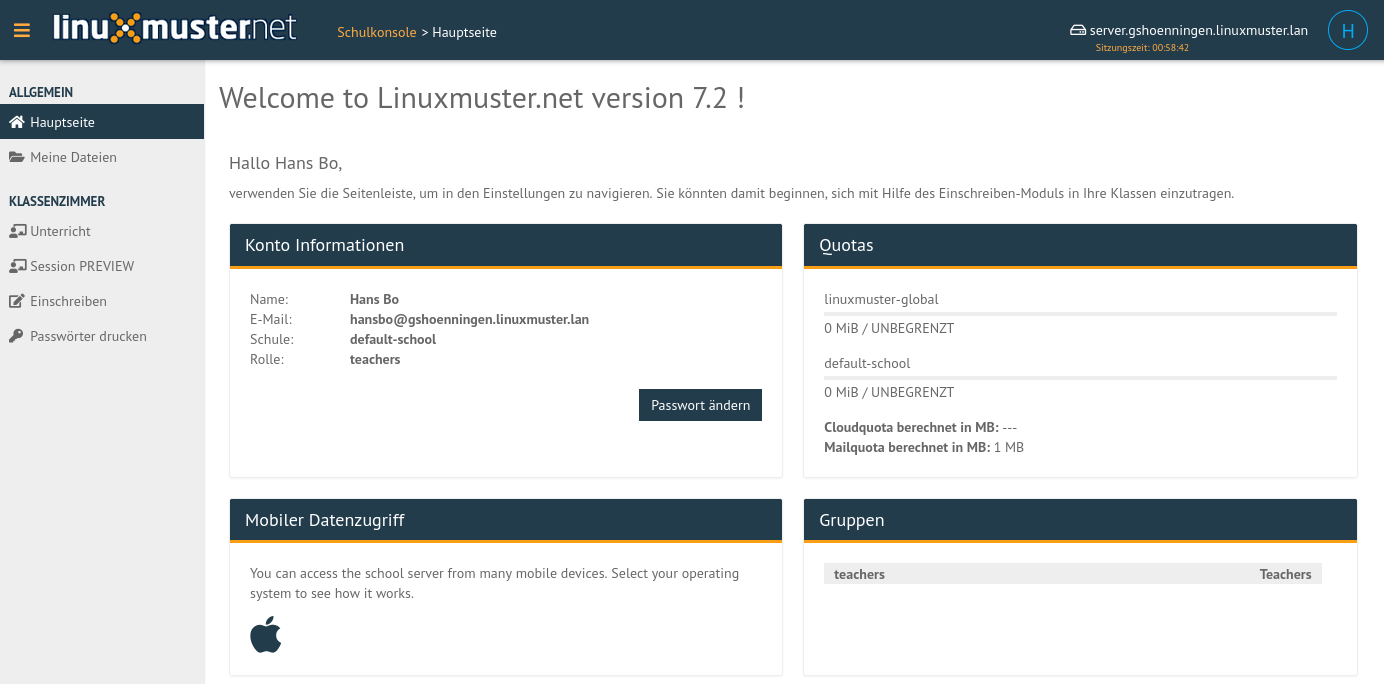Viewport: 1384px width, 684px height.
Task: Click the folder icon for Meine Dateien
Action: (x=17, y=157)
